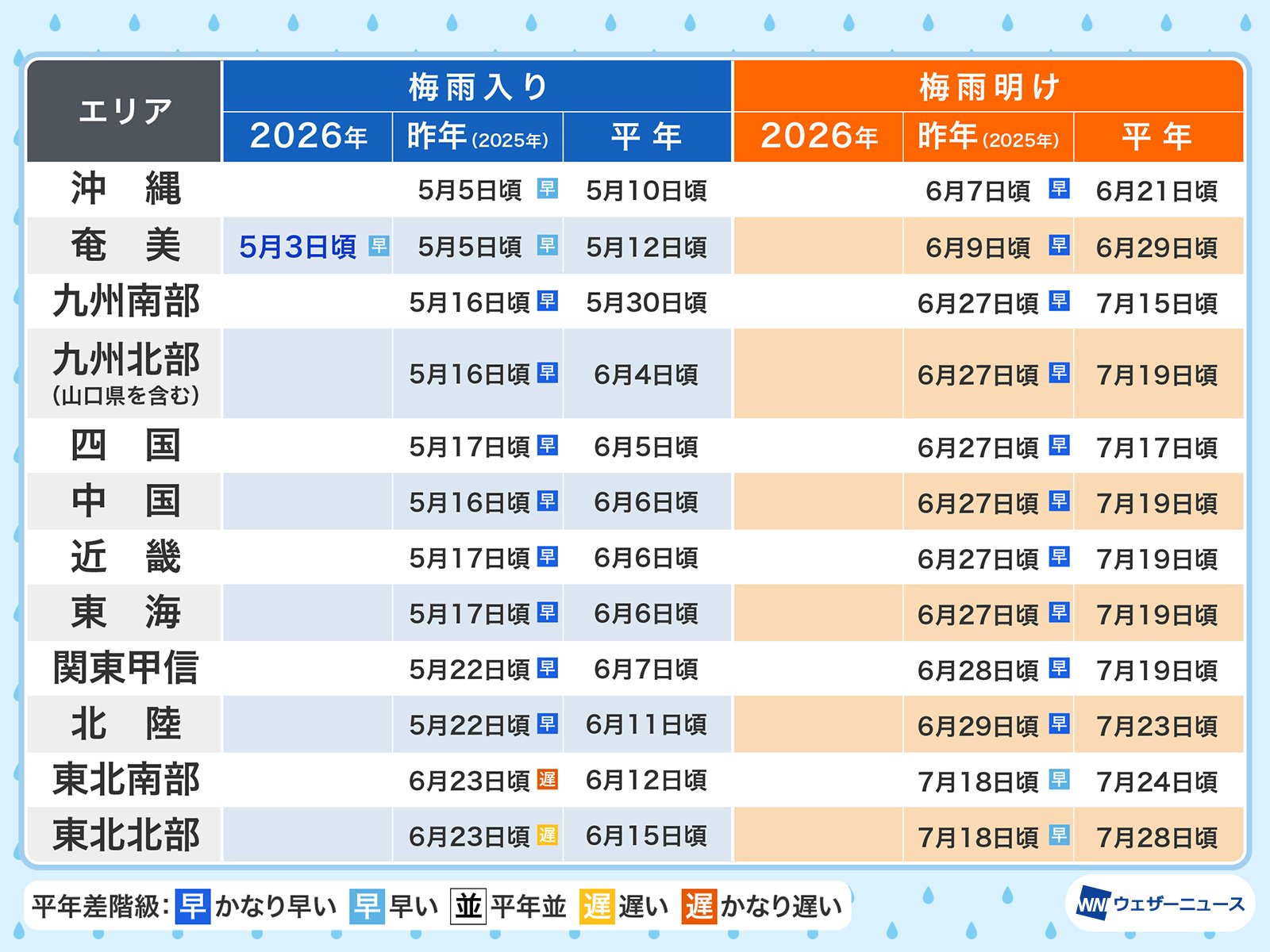This screenshot has height=952, width=1270.
Task: Click the 平年 column under 梅雨明け
Action: pos(1158,136)
